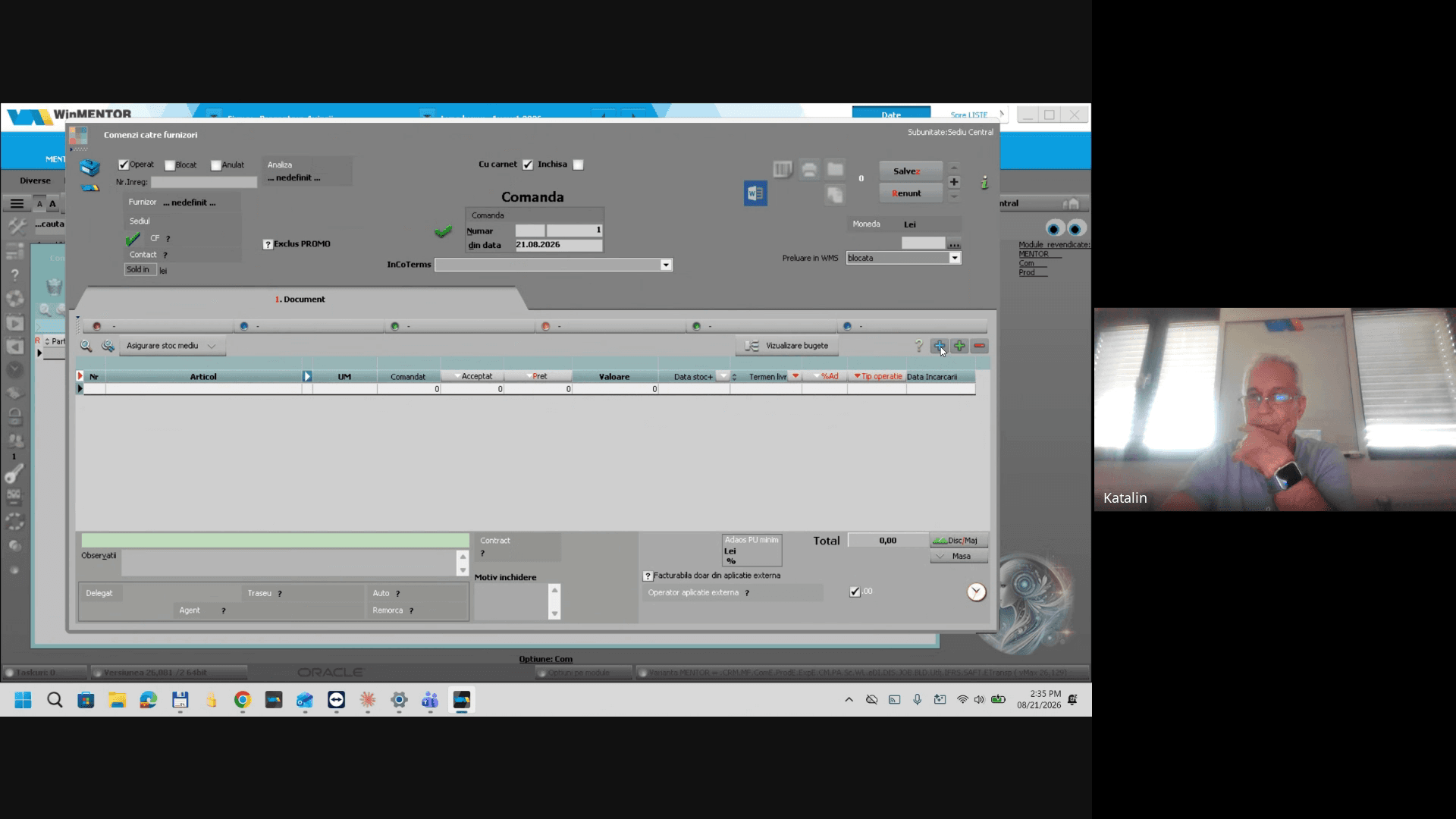
Task: Click the printer icon
Action: 809,170
